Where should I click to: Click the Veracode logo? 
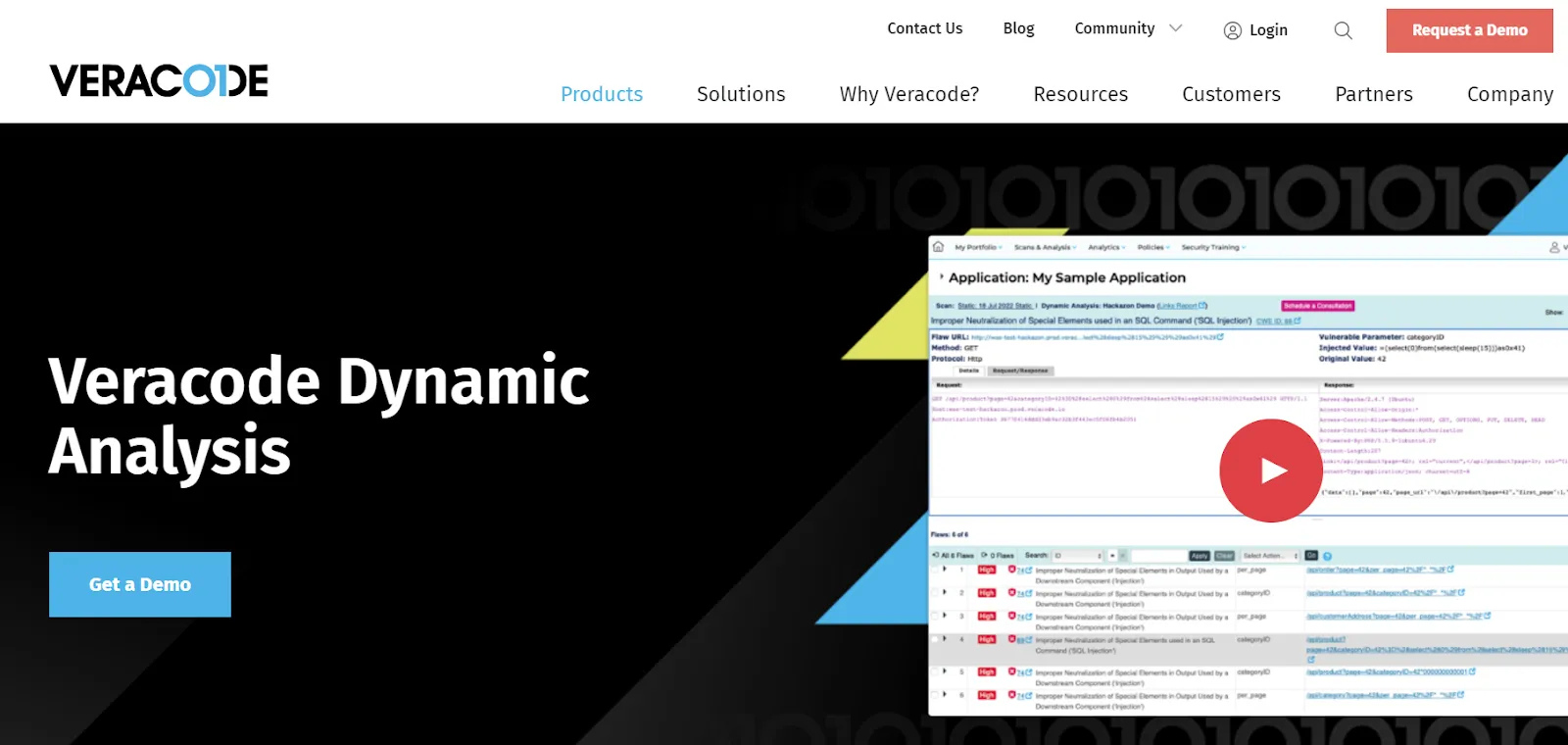pyautogui.click(x=159, y=81)
